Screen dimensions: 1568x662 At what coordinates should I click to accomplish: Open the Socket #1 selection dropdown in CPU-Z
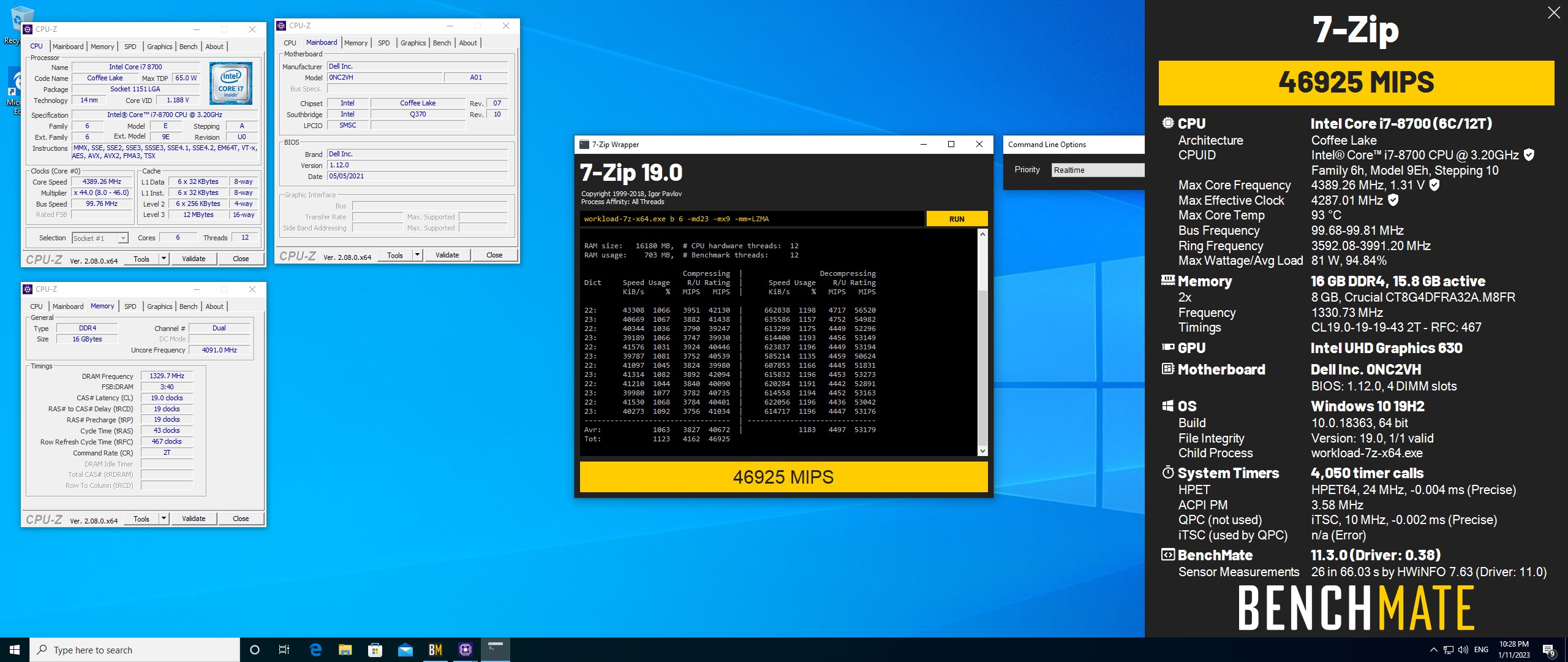tap(100, 238)
